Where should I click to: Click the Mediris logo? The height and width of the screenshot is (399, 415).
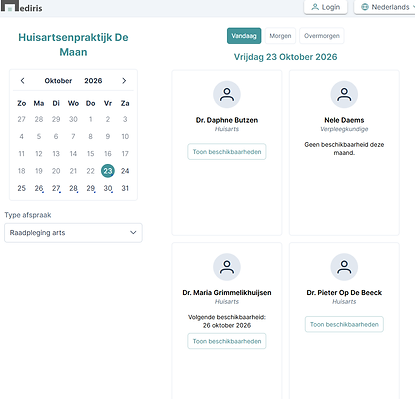[x=22, y=6]
